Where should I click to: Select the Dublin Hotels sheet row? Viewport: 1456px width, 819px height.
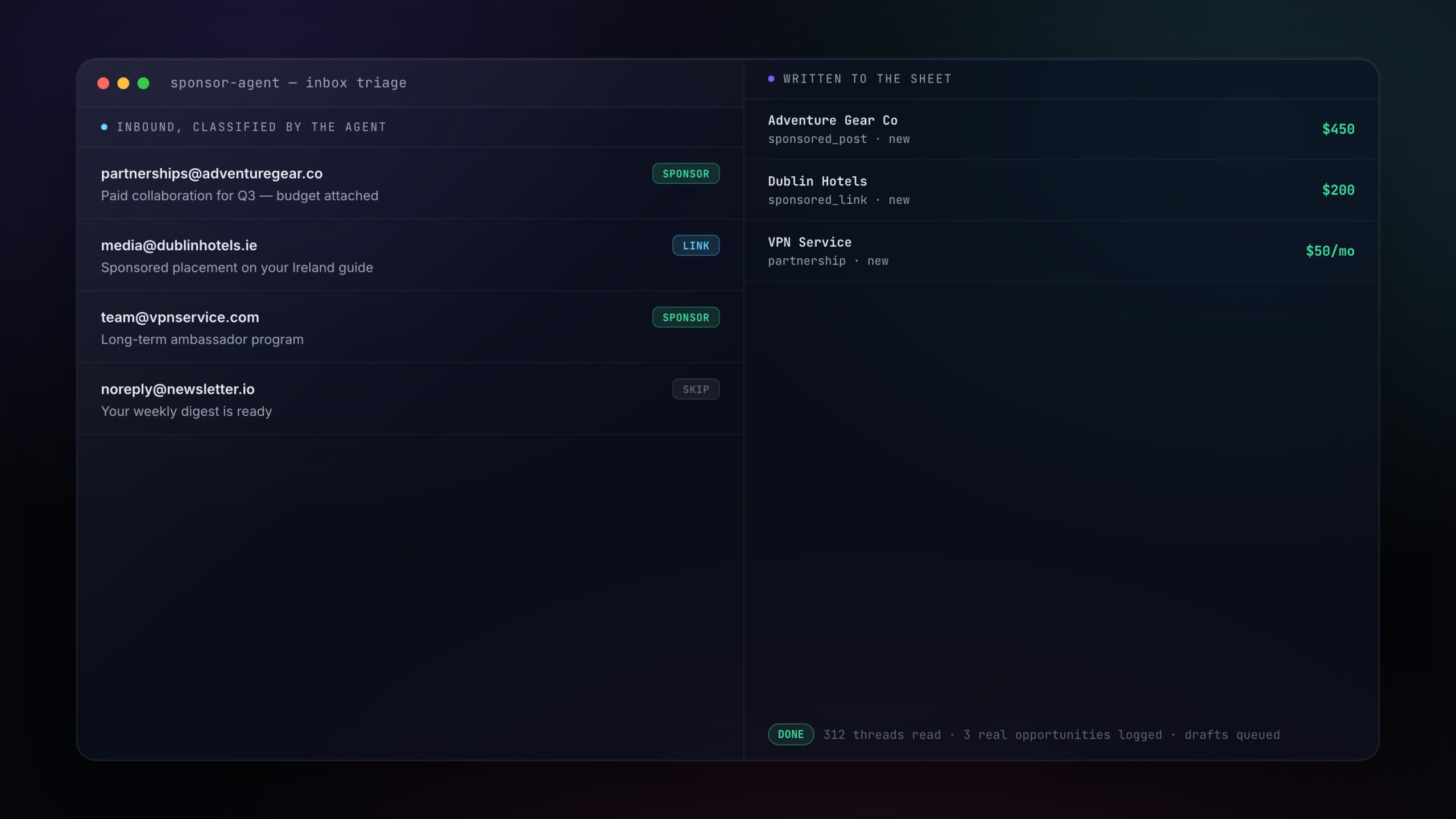click(x=1061, y=190)
